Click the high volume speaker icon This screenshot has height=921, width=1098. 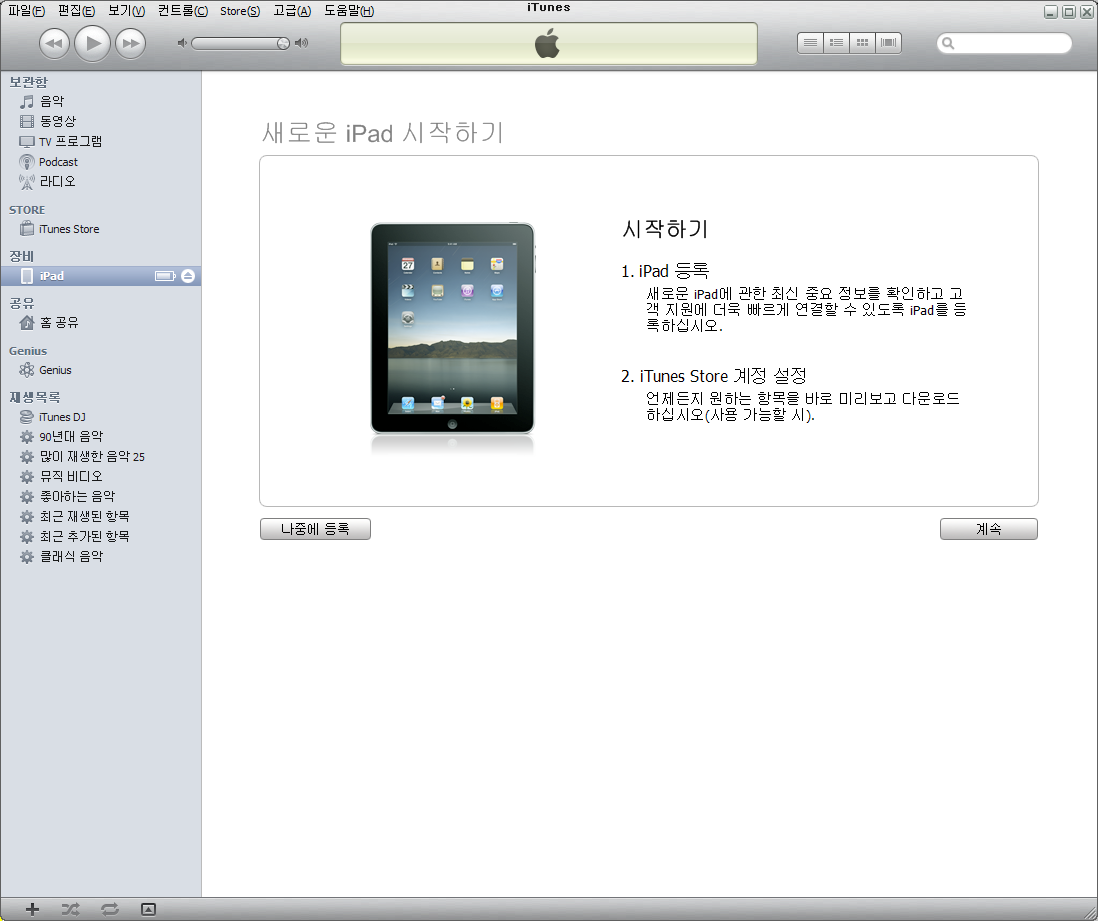tap(302, 43)
